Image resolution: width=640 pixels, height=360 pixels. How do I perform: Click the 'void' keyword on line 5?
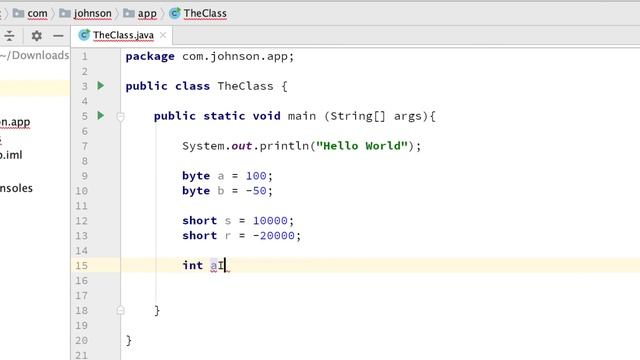(x=266, y=116)
